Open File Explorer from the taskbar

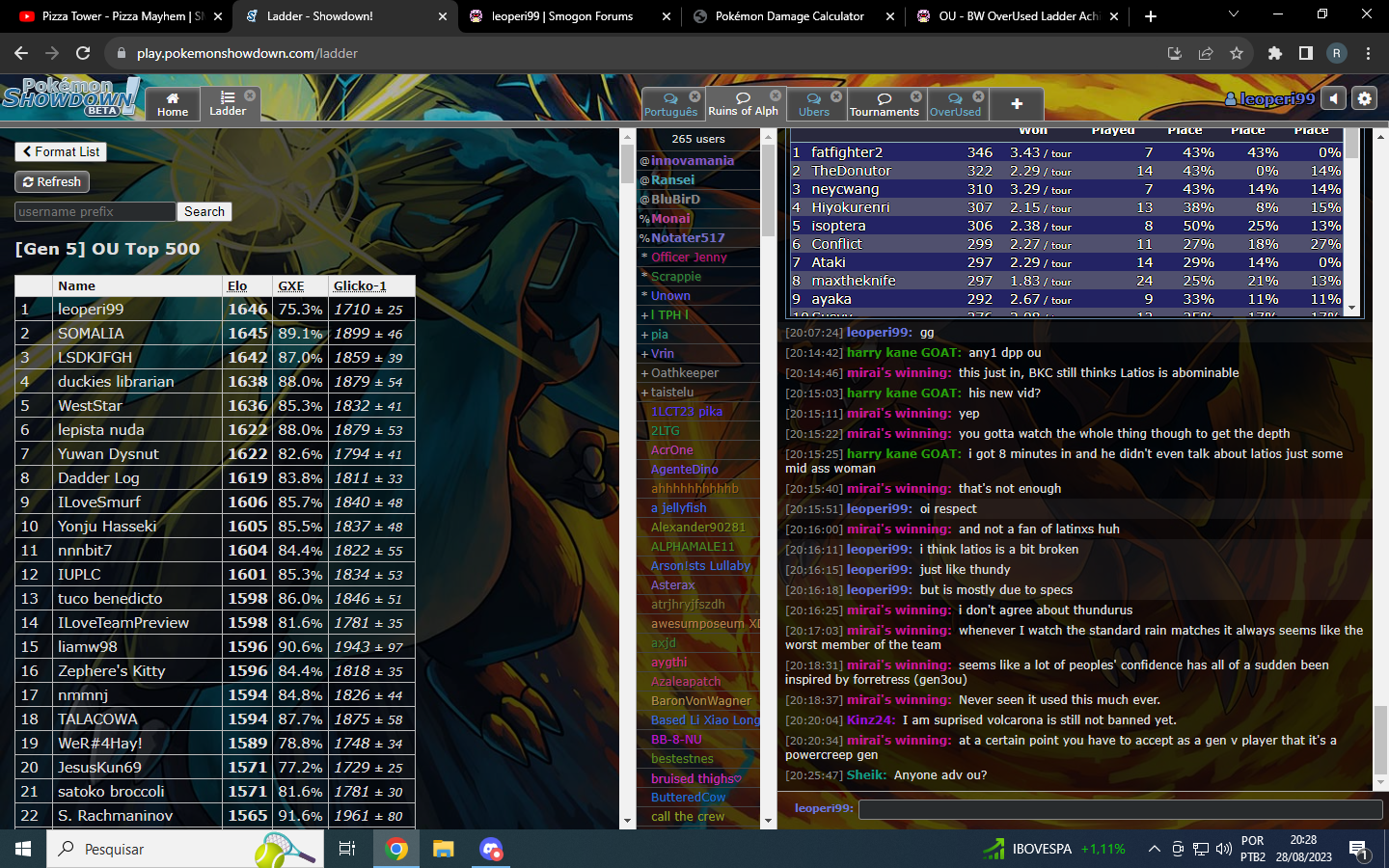443,849
